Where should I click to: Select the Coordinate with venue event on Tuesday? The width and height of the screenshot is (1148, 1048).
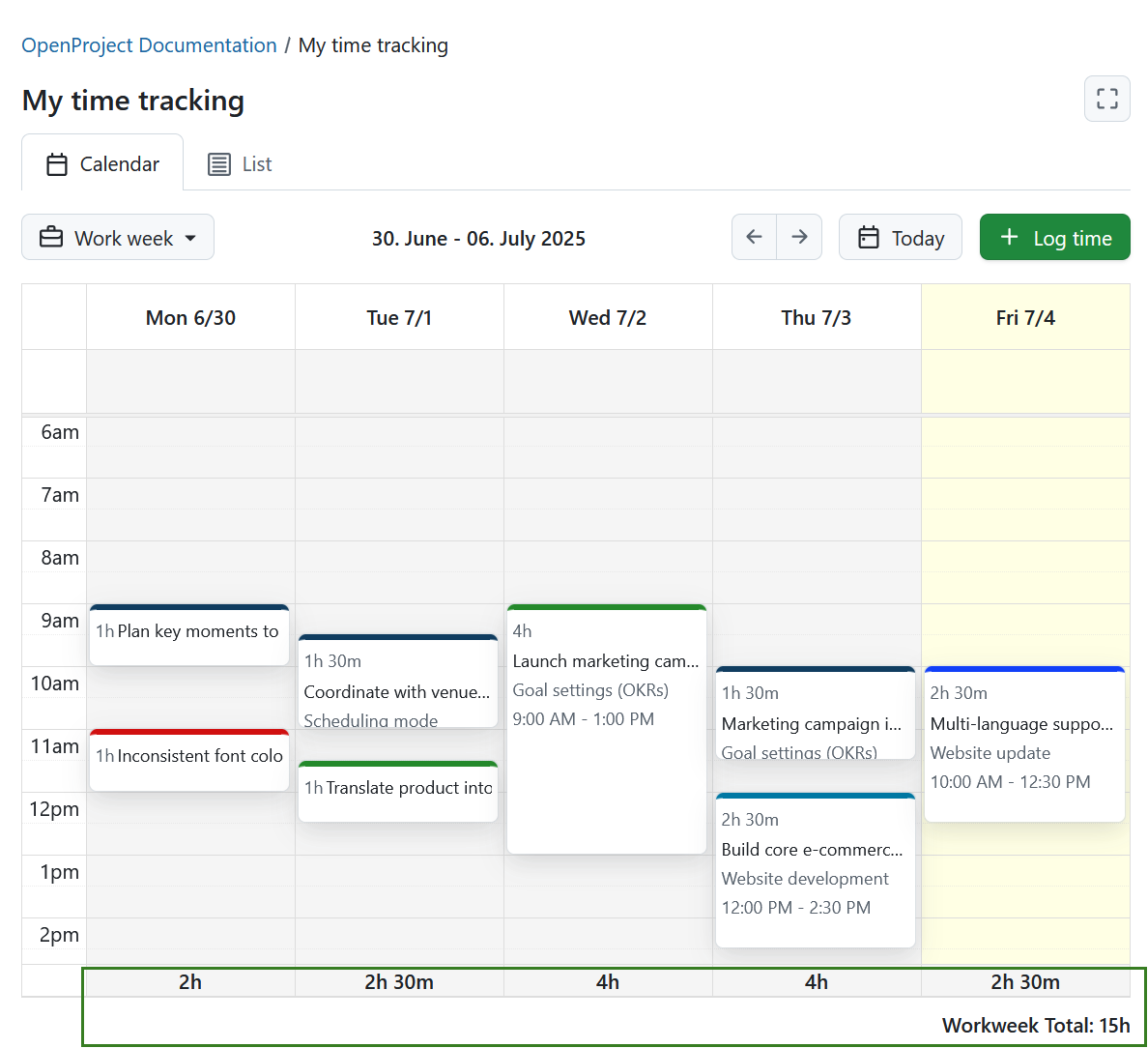tap(397, 682)
